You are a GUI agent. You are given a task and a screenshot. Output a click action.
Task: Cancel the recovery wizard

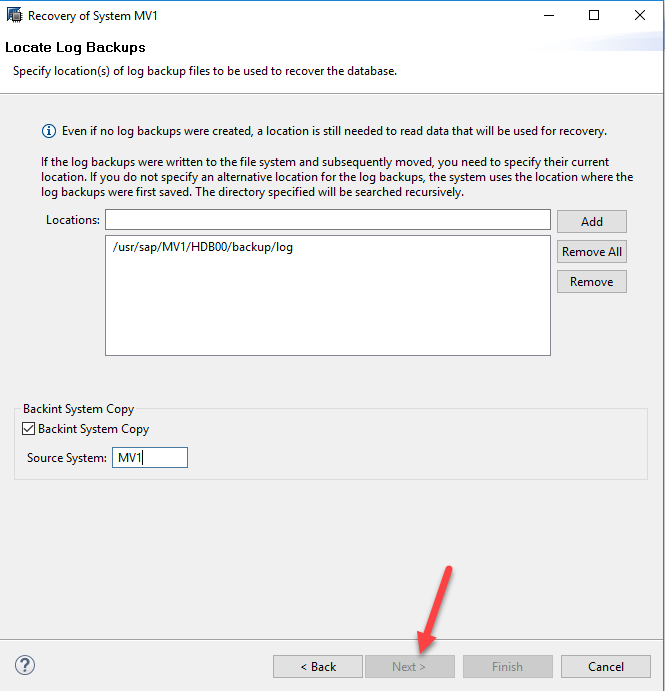point(606,666)
